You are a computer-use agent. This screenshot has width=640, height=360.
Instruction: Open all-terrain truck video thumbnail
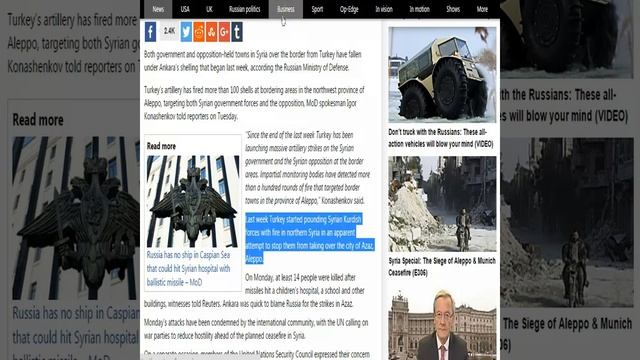coord(442,75)
